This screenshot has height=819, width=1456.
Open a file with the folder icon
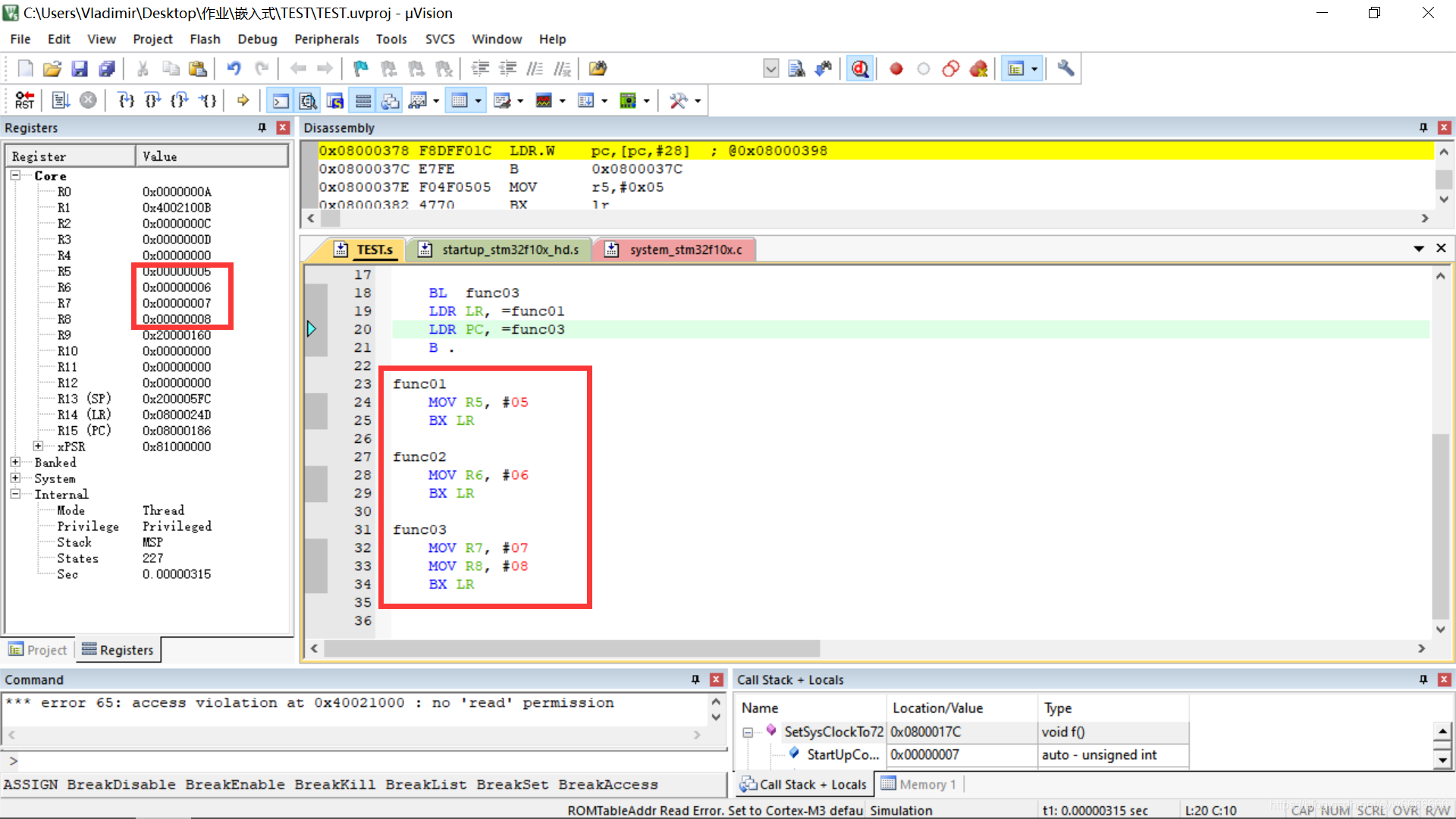tap(52, 69)
